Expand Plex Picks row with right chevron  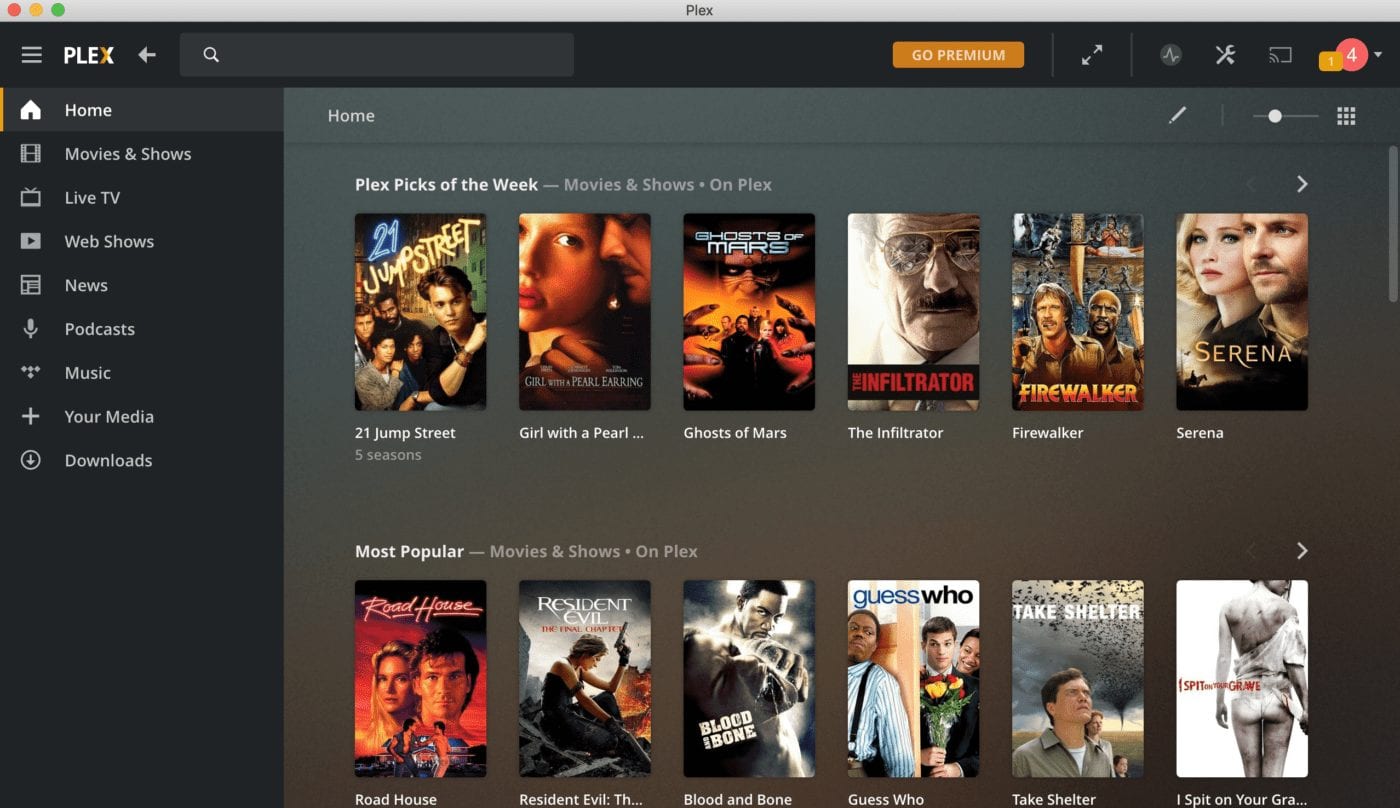pos(1301,184)
